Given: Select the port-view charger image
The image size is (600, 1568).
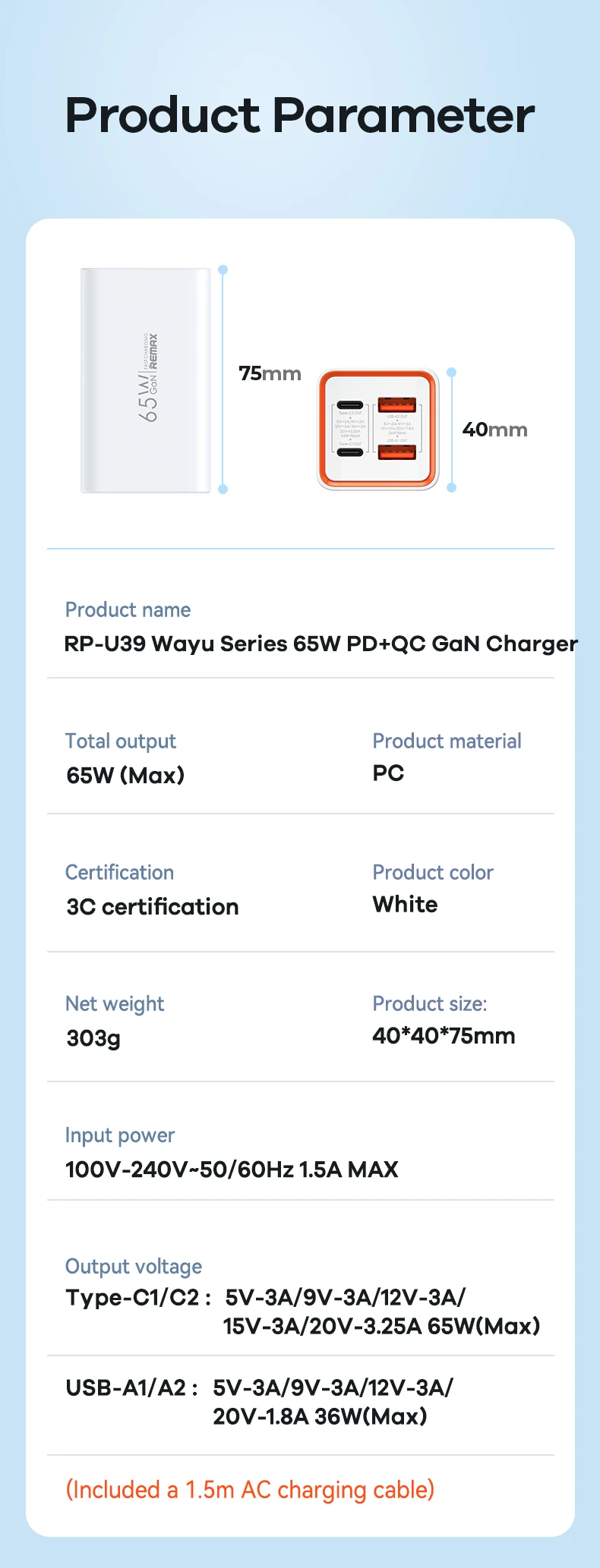Looking at the screenshot, I should coord(378,429).
